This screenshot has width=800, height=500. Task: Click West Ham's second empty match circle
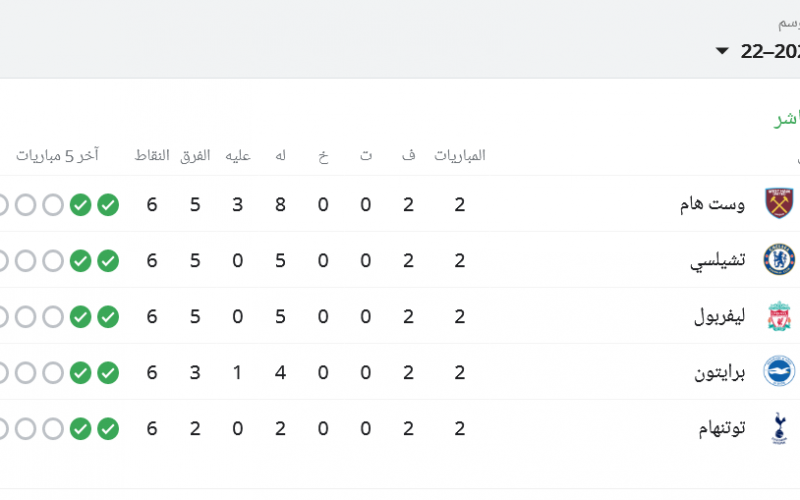[x=26, y=205]
